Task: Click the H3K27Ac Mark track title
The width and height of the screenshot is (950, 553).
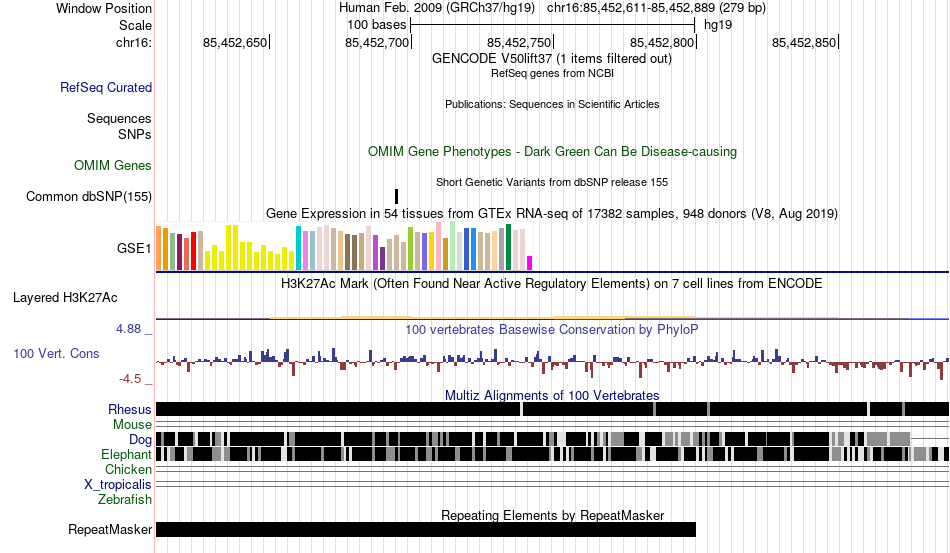Action: click(x=552, y=283)
